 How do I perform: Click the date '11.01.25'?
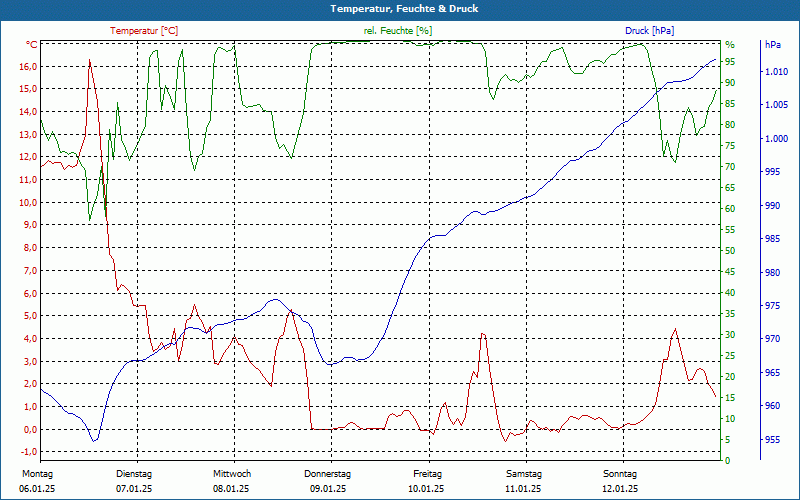pyautogui.click(x=523, y=489)
